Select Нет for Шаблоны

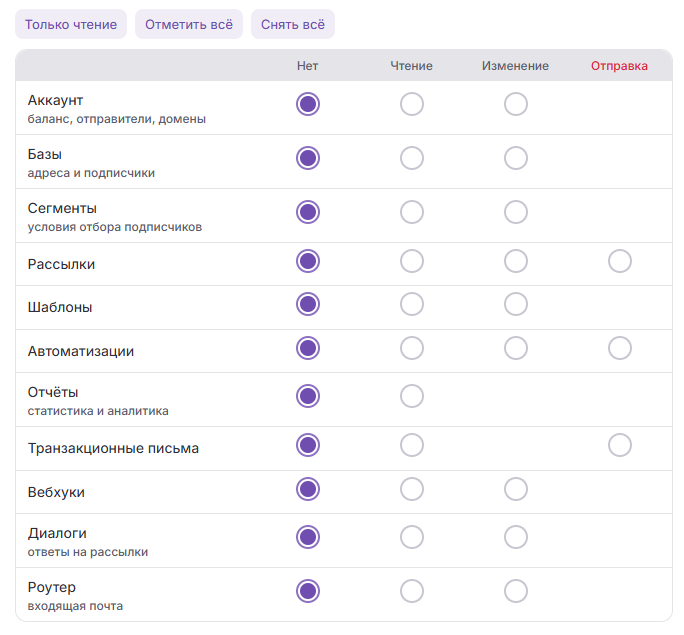pos(308,304)
